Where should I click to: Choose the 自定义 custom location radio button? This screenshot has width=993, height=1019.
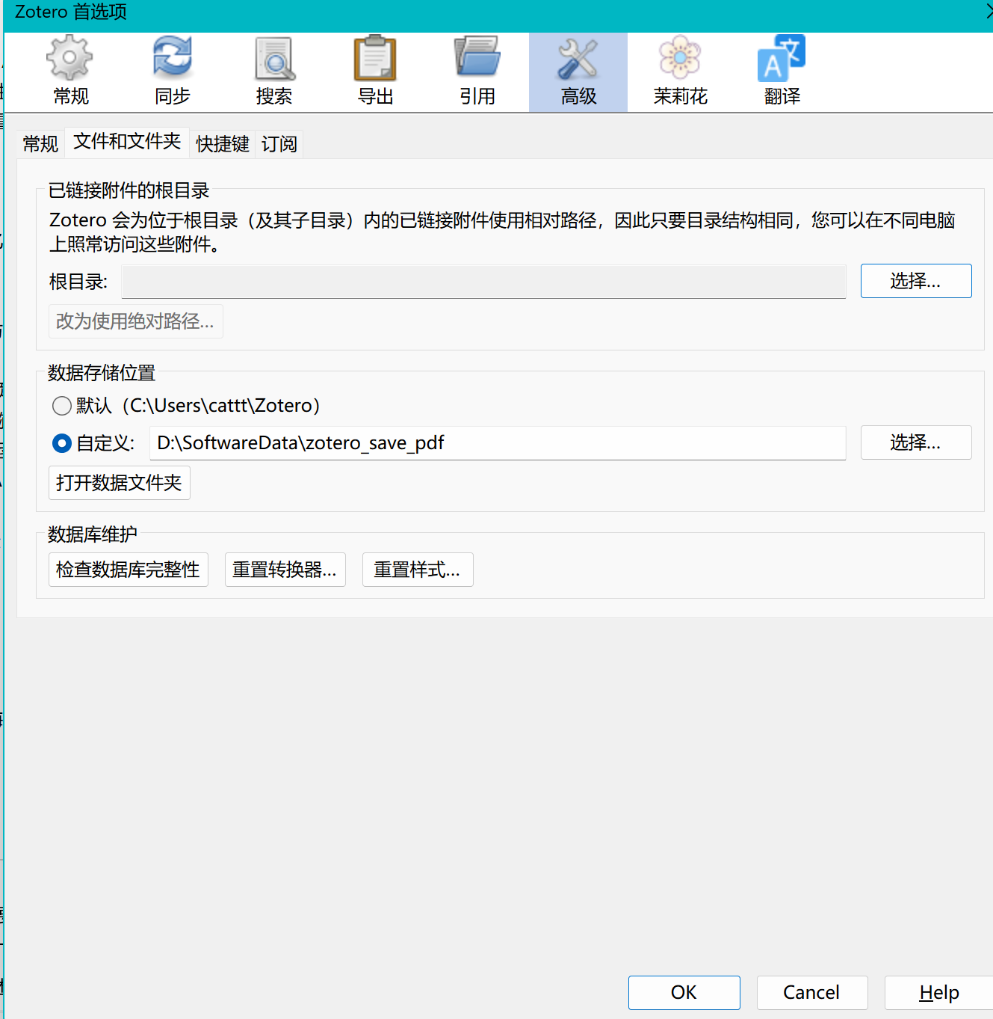[60, 442]
